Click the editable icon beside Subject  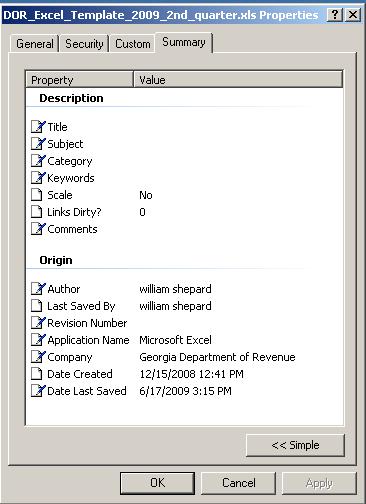click(38, 144)
